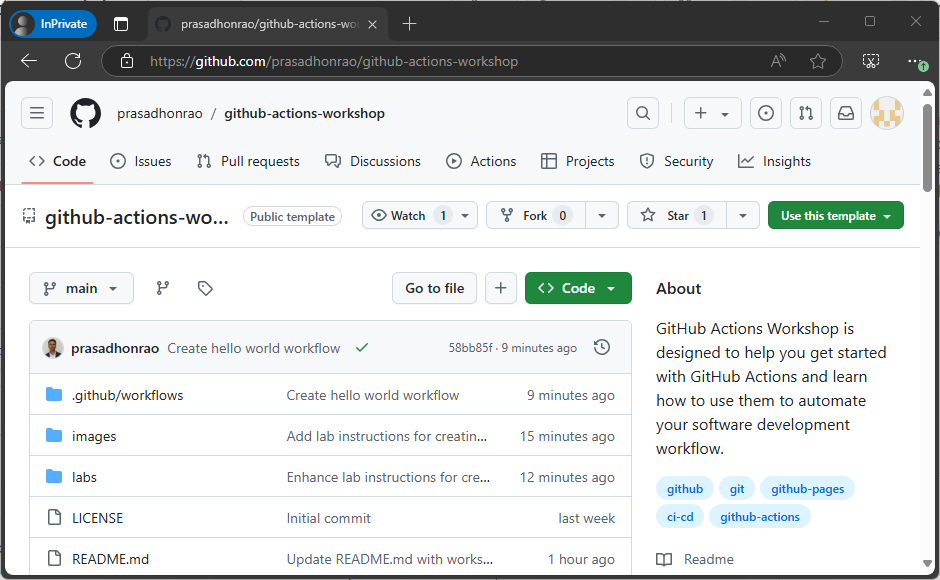Expand the Fork options dropdown arrow
940x580 pixels.
click(x=602, y=215)
